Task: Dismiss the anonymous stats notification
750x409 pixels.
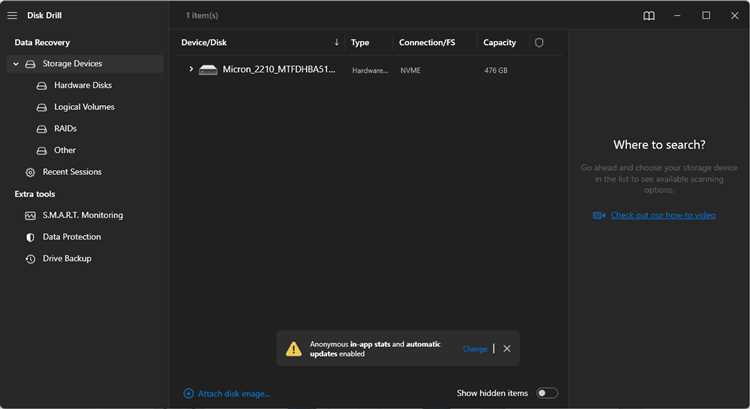Action: [507, 349]
